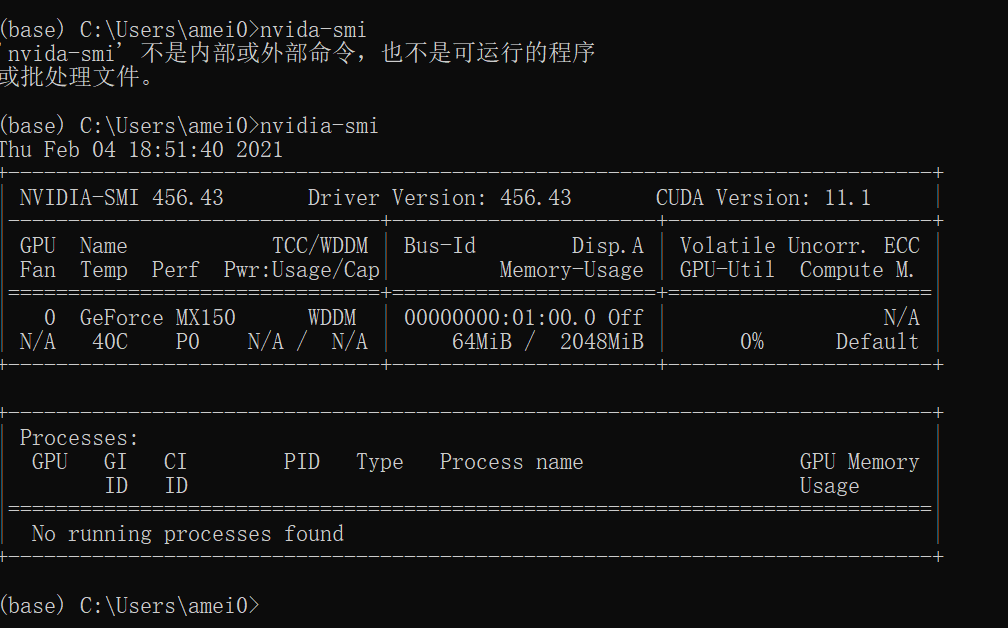
Task: Select the Default compute mode text
Action: [877, 341]
